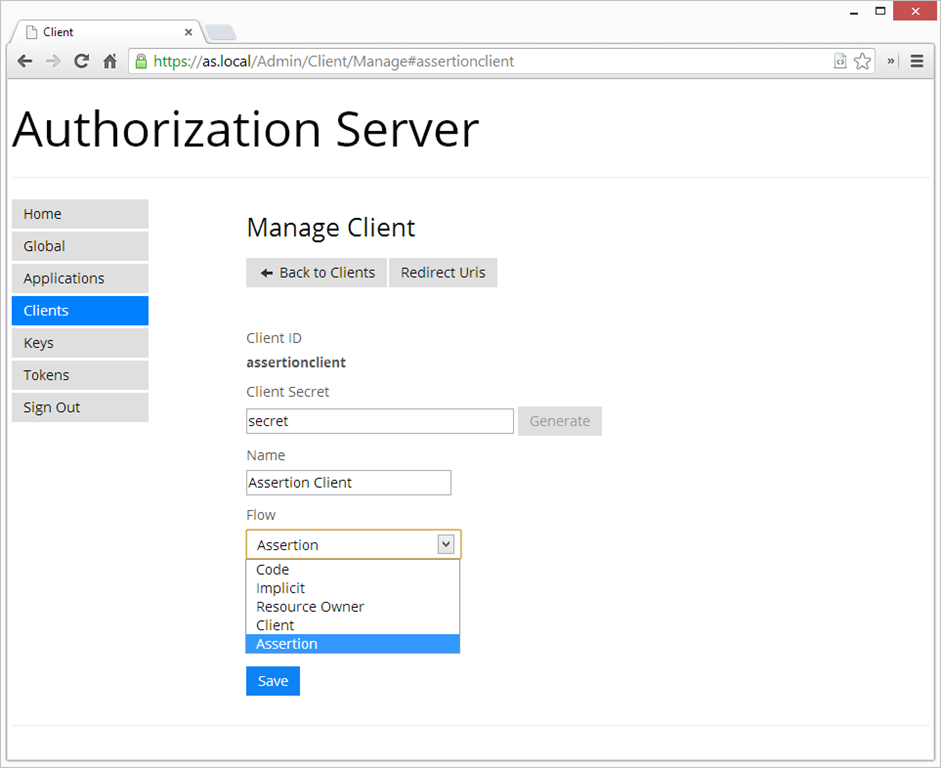Click the browser back arrow

point(25,61)
